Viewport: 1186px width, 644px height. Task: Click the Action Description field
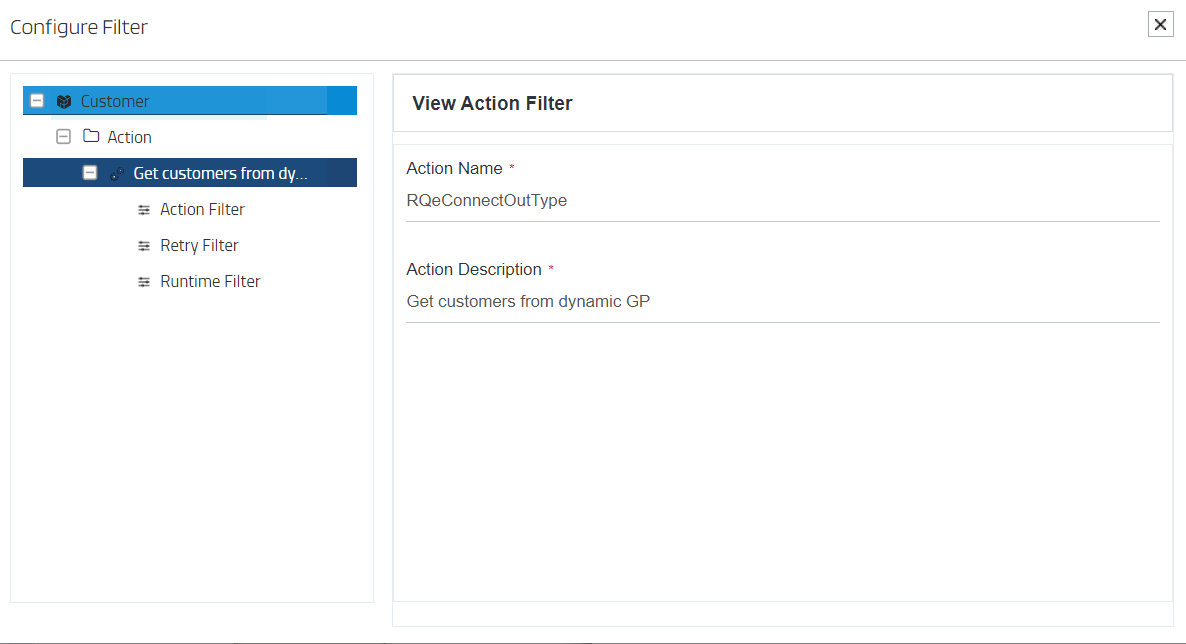coord(700,301)
